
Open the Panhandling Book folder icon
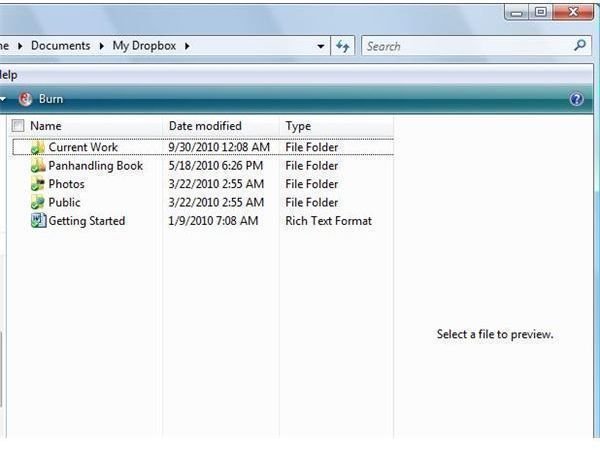click(x=38, y=166)
